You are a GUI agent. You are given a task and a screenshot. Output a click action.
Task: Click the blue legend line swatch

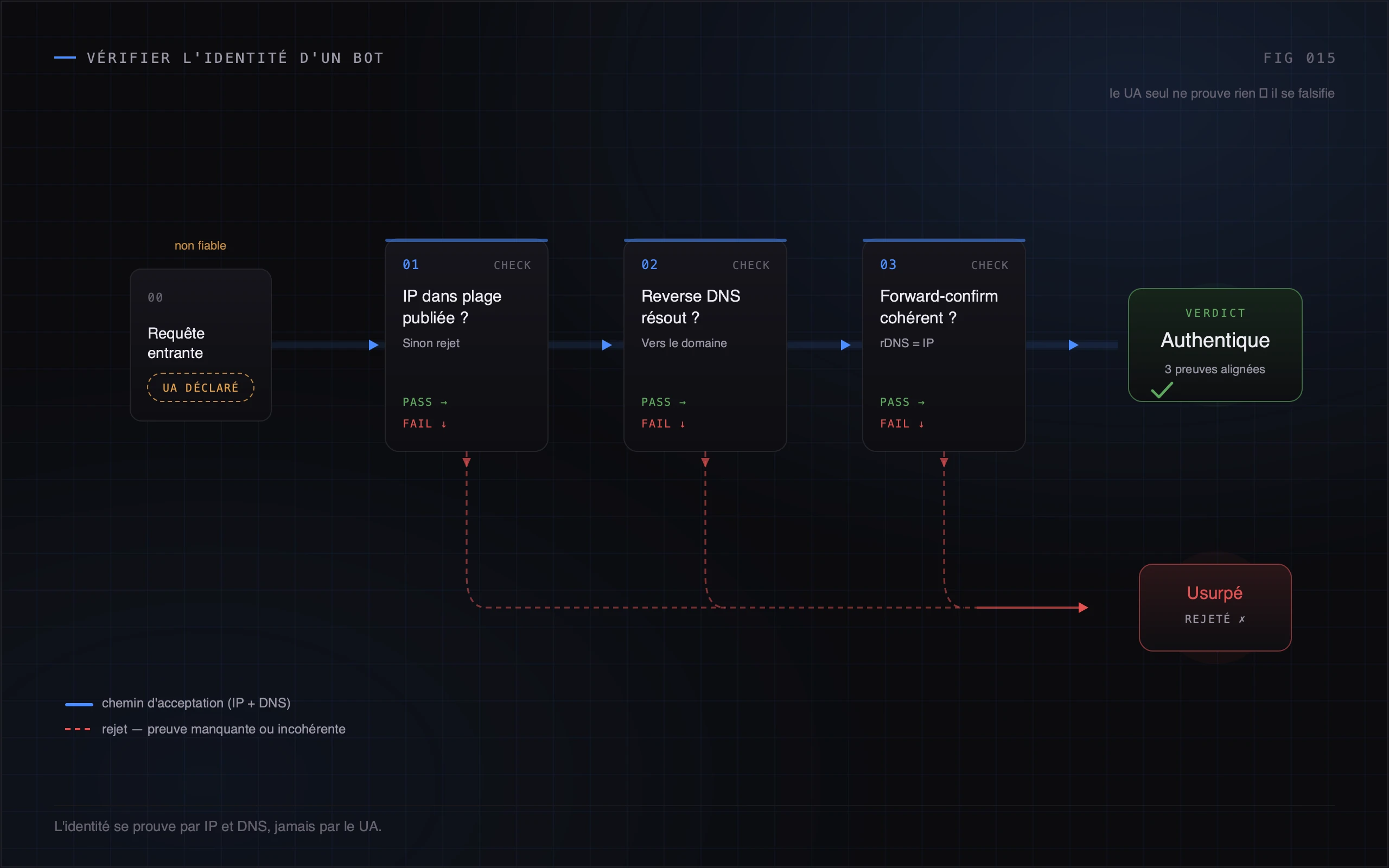click(79, 704)
